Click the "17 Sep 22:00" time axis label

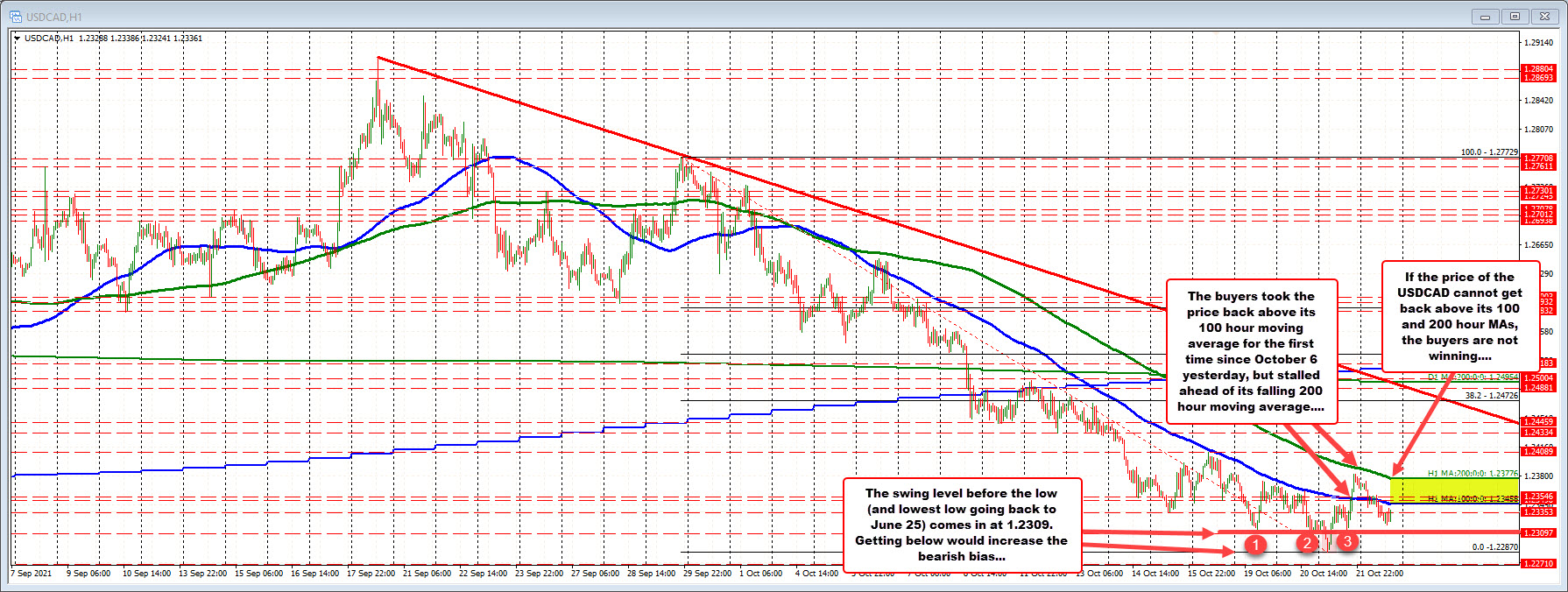(x=371, y=574)
